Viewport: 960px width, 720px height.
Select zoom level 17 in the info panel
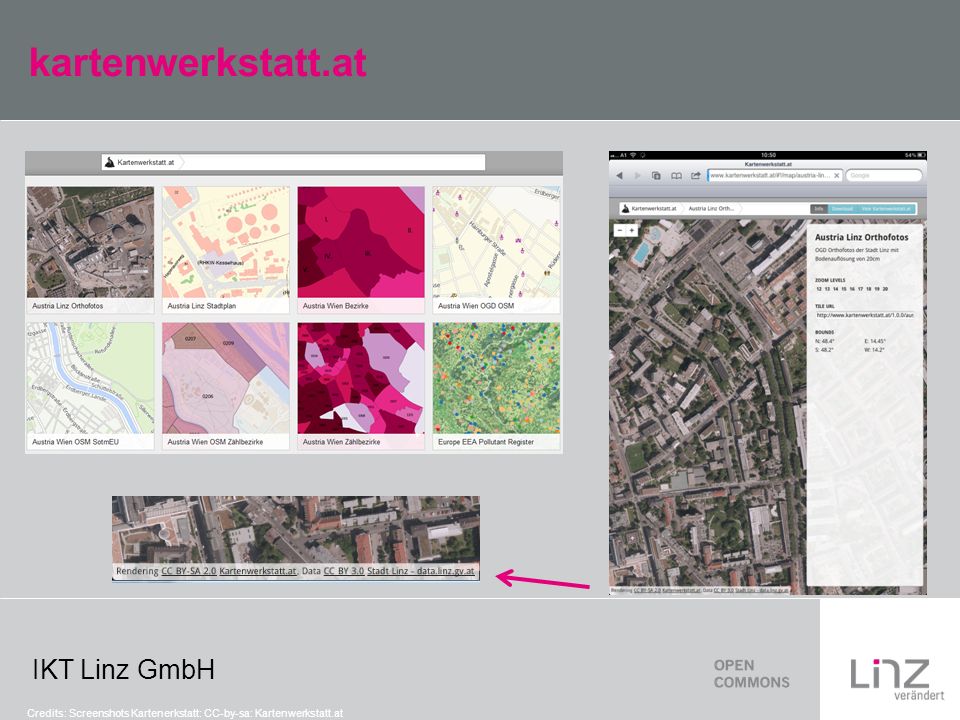[860, 289]
